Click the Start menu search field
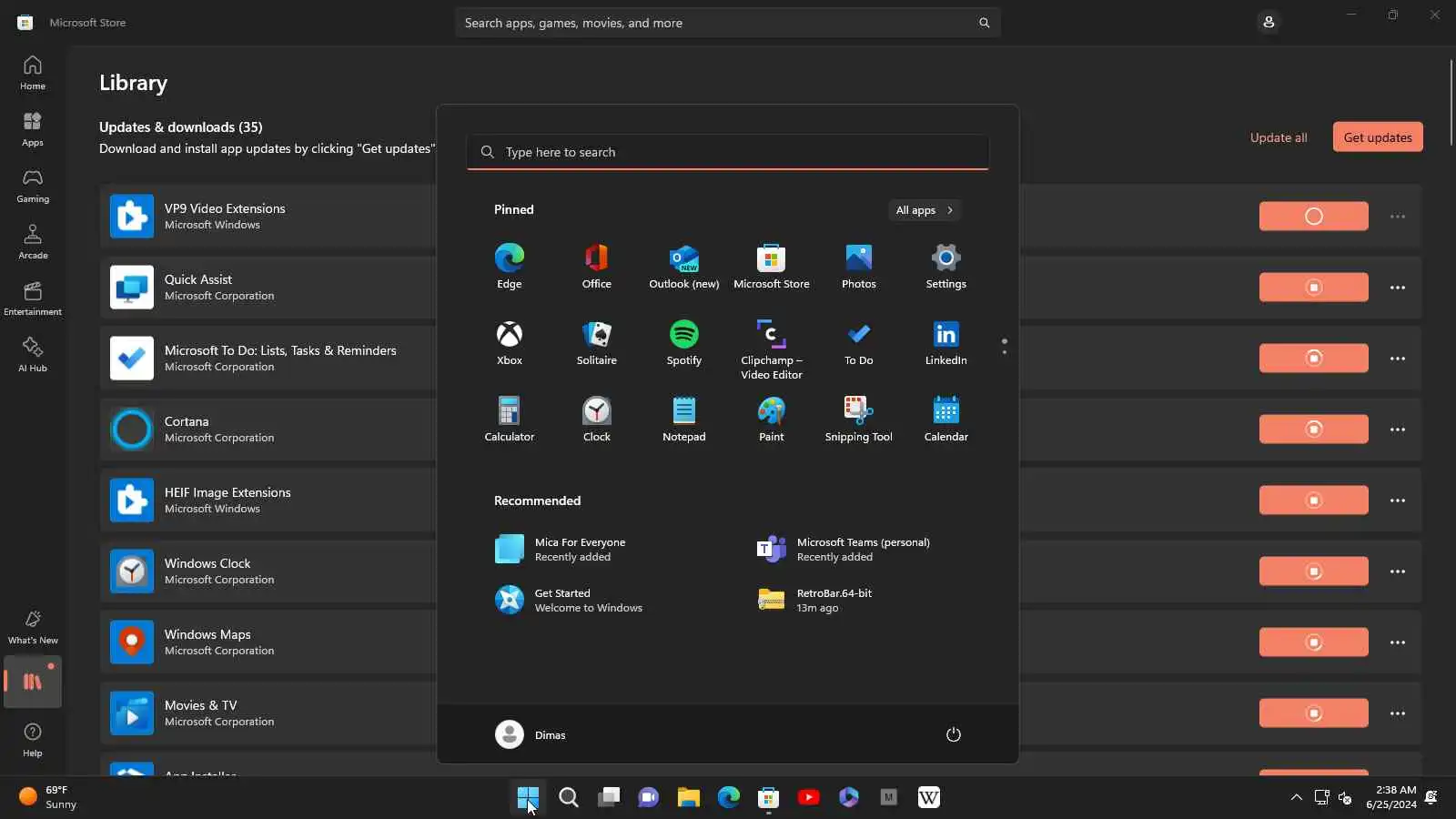The height and width of the screenshot is (819, 1456). point(728,152)
